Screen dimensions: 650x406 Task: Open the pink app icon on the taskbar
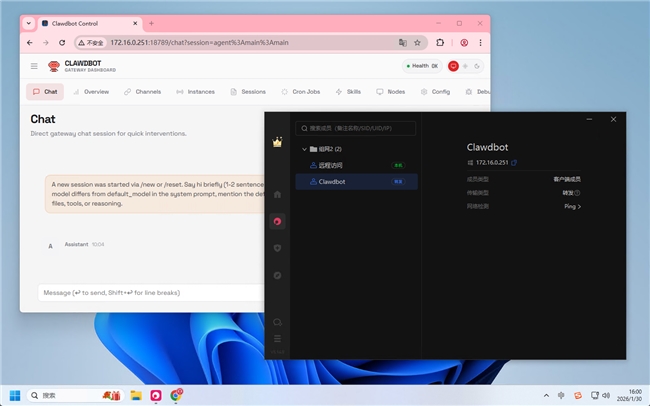[156, 395]
